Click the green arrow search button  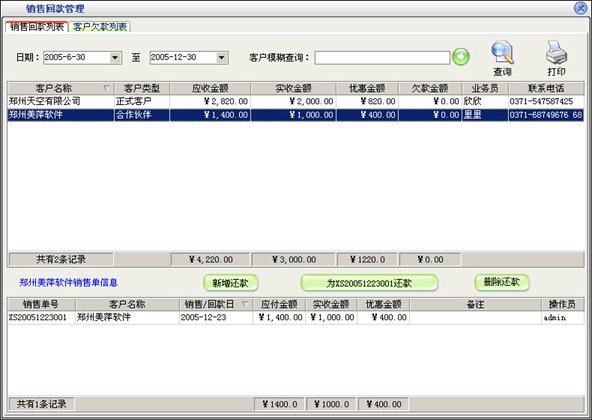tap(461, 57)
